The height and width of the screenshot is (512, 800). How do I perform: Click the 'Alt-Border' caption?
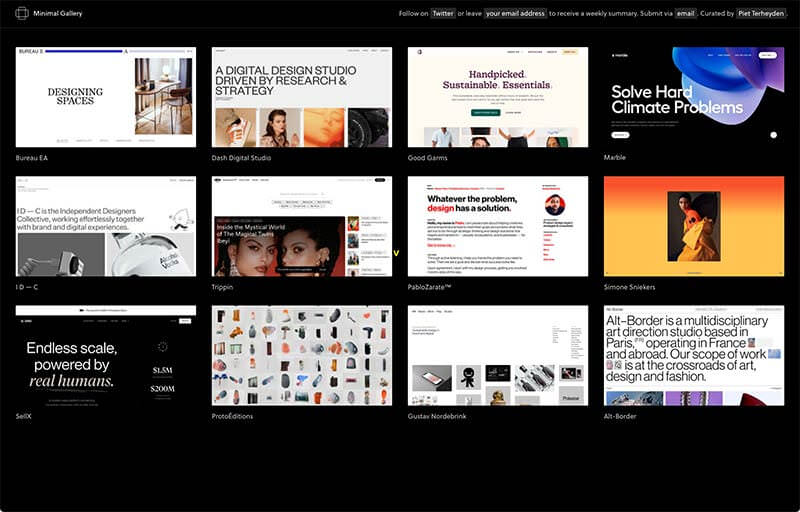[620, 416]
